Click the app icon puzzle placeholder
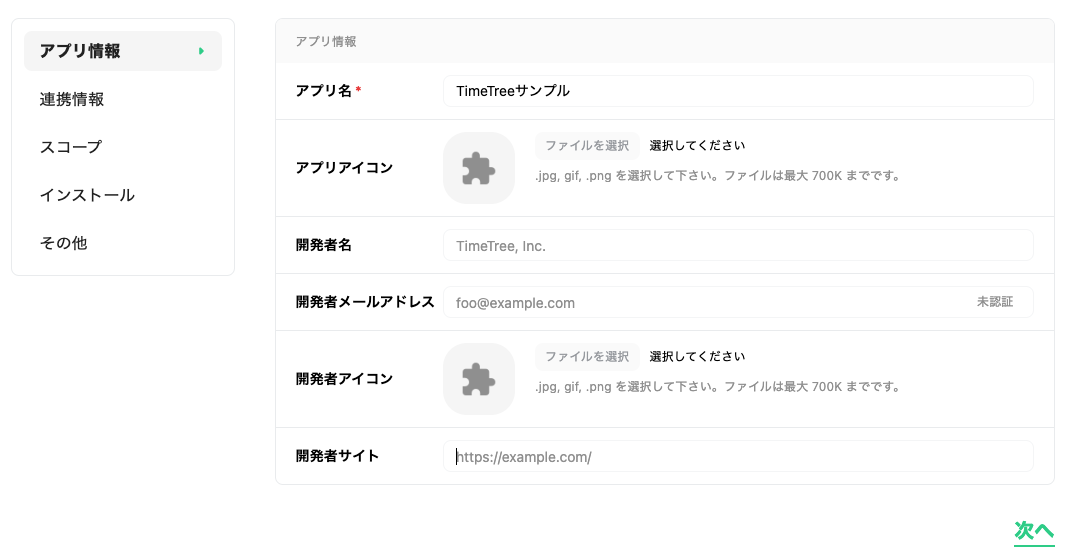1073x558 pixels. click(479, 168)
